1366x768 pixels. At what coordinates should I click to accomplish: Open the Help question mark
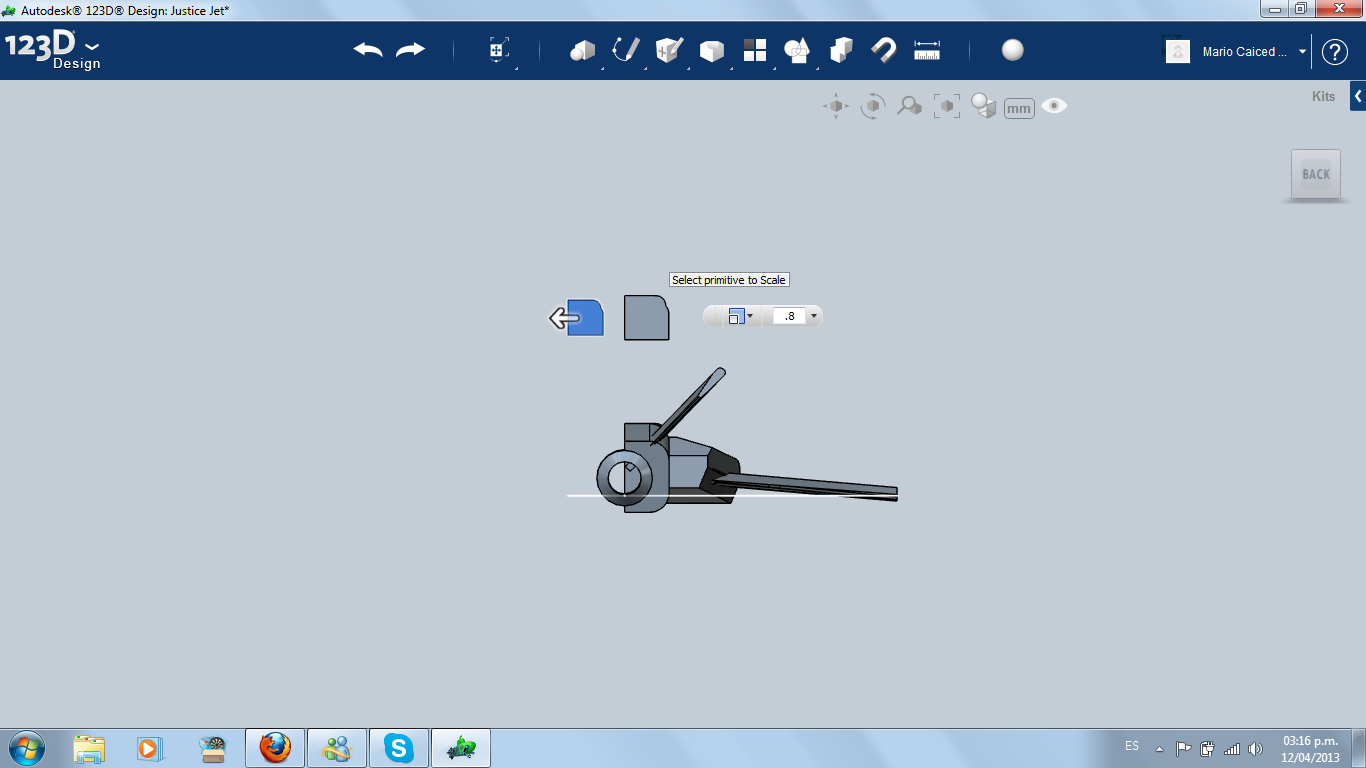pyautogui.click(x=1335, y=52)
